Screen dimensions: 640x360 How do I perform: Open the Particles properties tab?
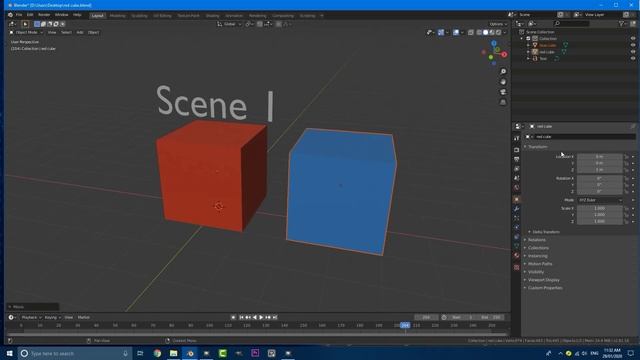point(516,218)
